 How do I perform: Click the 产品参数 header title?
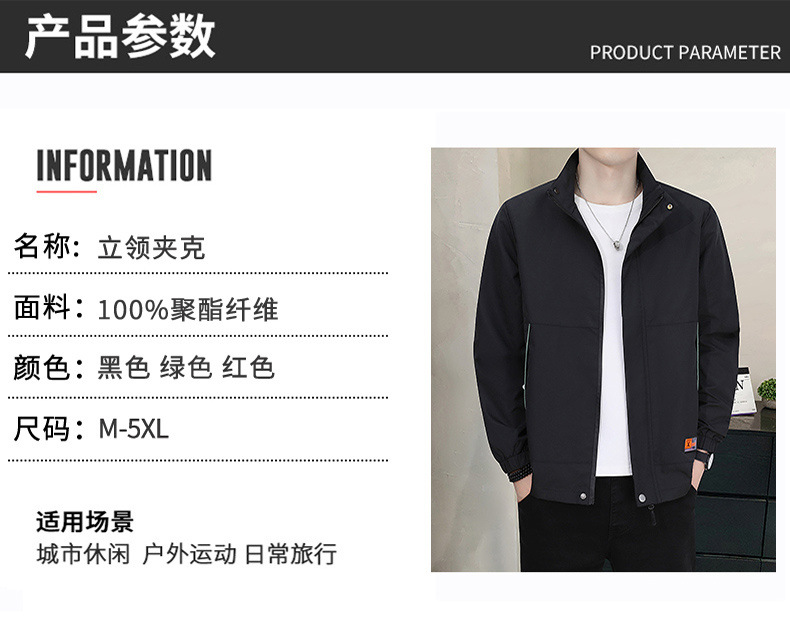click(120, 36)
